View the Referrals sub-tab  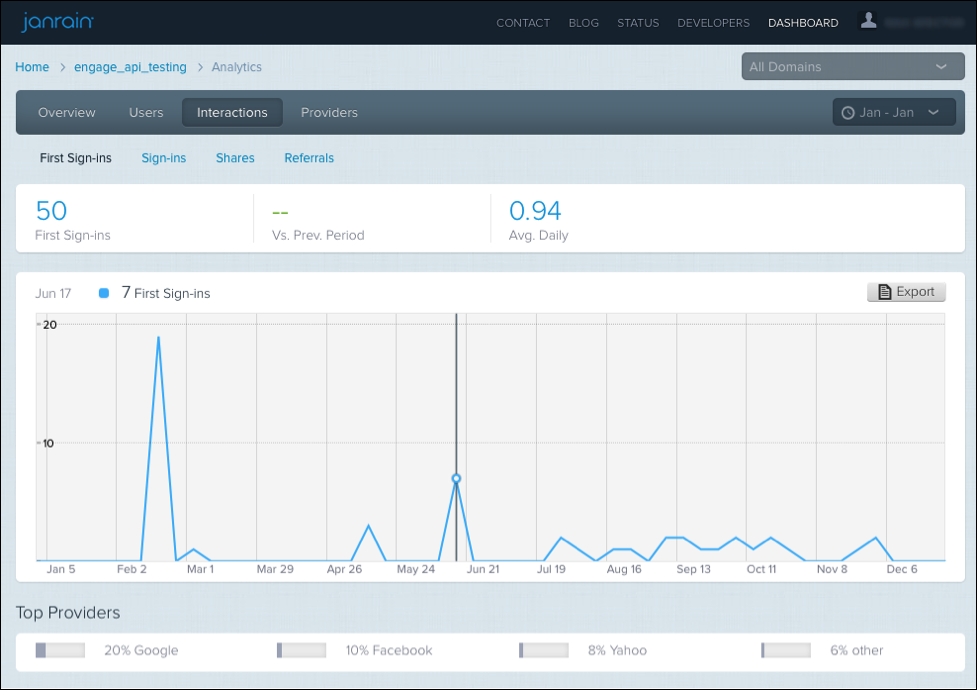[309, 158]
